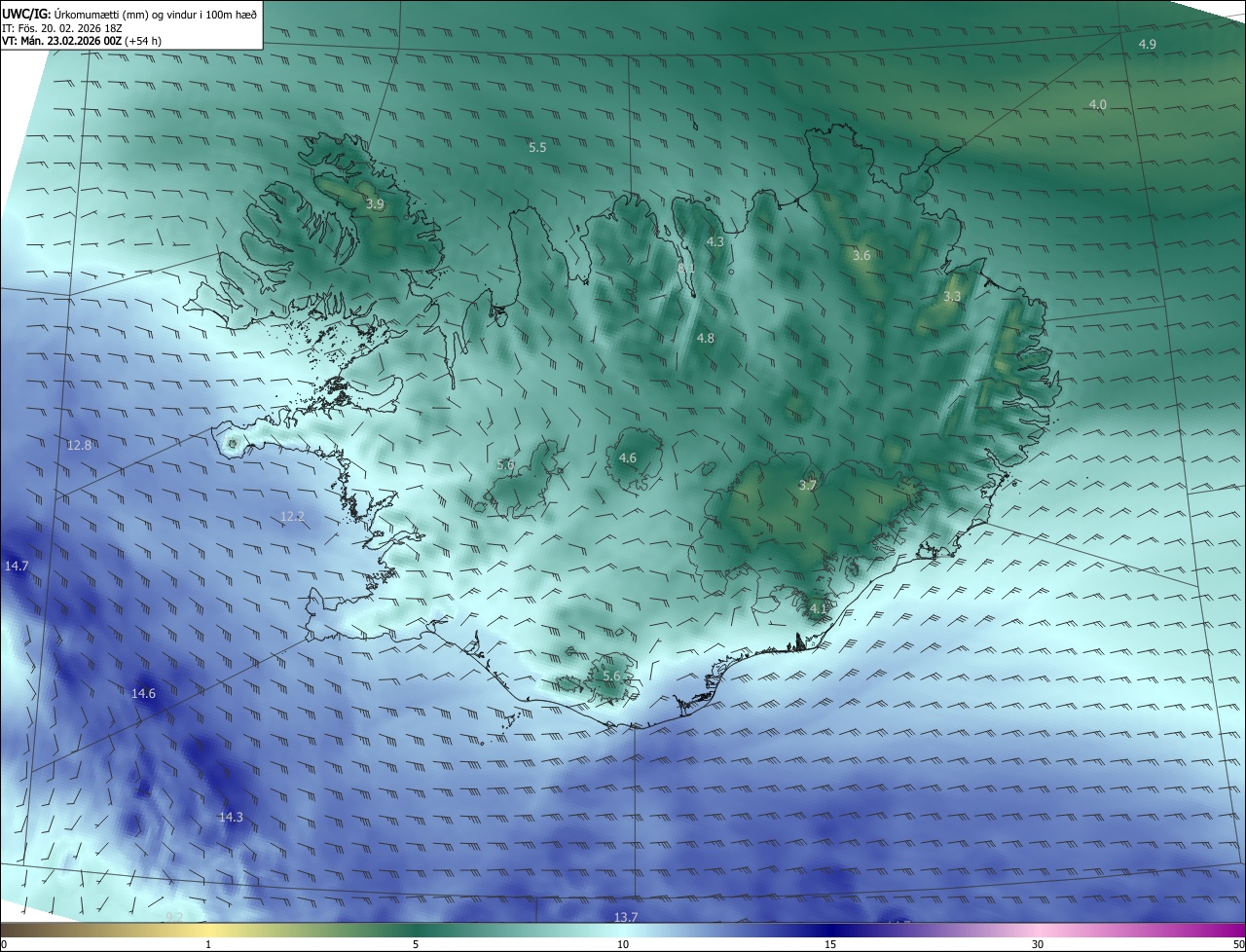The height and width of the screenshot is (952, 1246).
Task: Click the '5.6' value on Langjökull glacier
Action: pos(505,465)
